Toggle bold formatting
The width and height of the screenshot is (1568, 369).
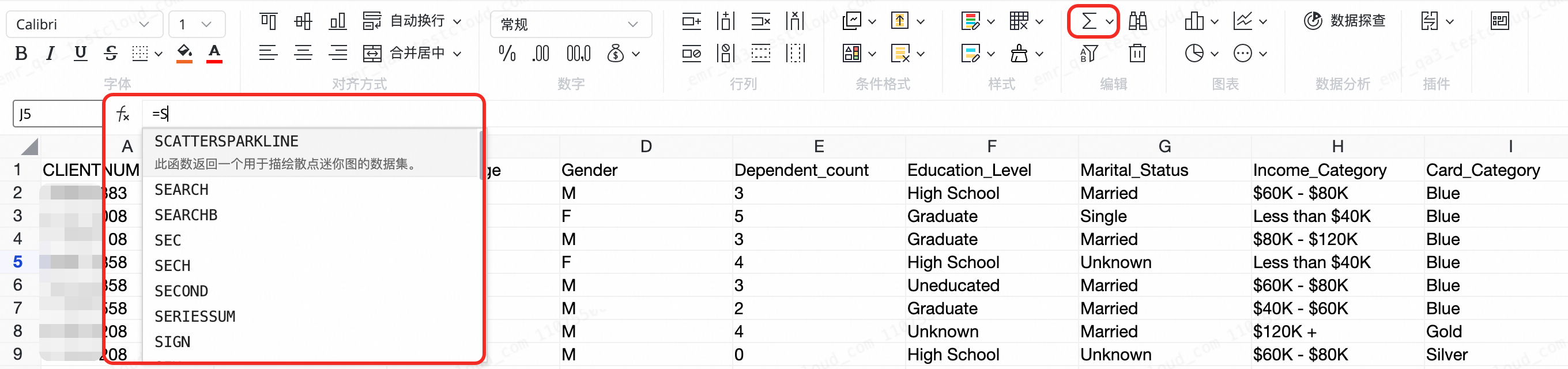[x=21, y=54]
